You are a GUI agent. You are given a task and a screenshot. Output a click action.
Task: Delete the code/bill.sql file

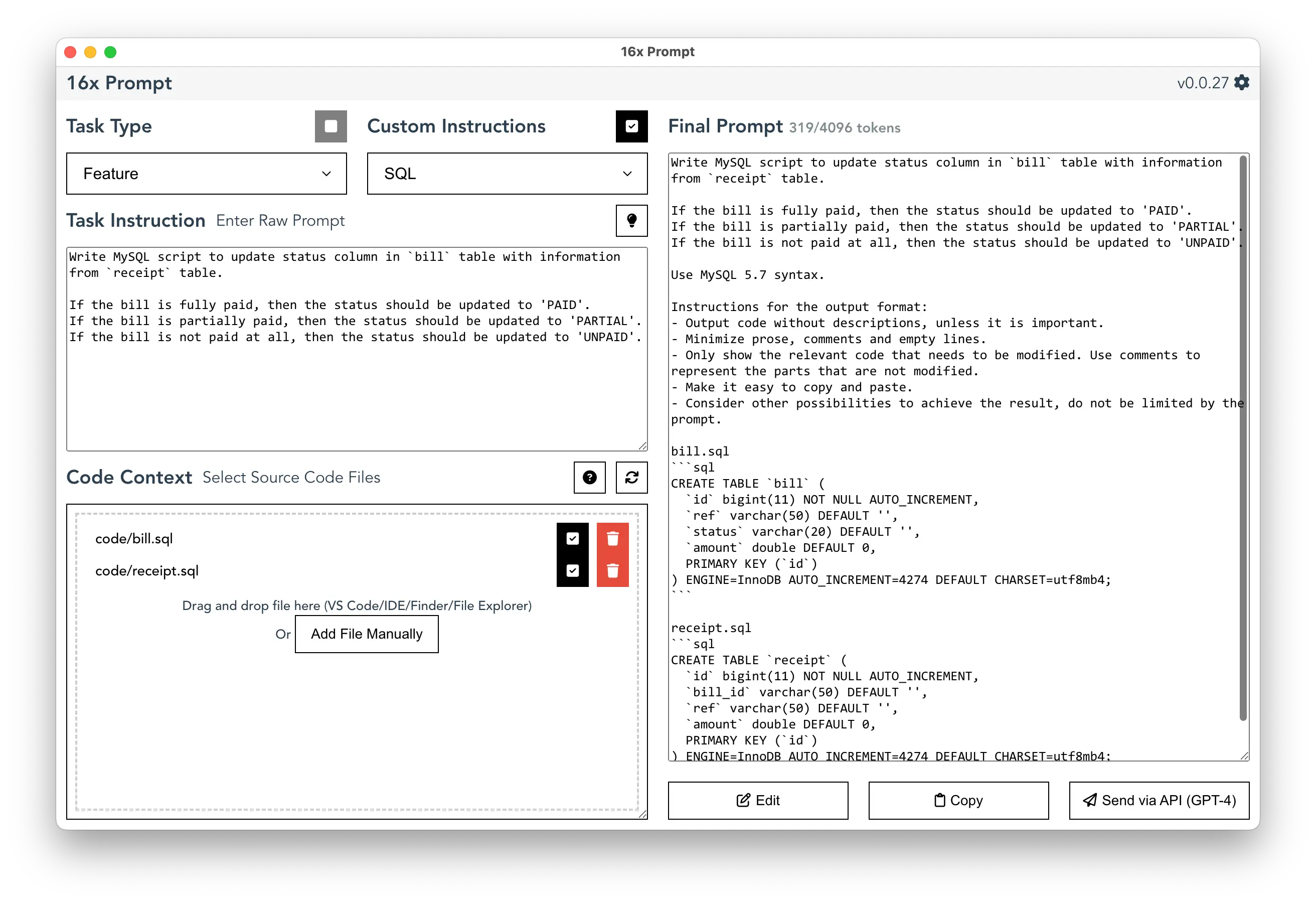pyautogui.click(x=613, y=539)
